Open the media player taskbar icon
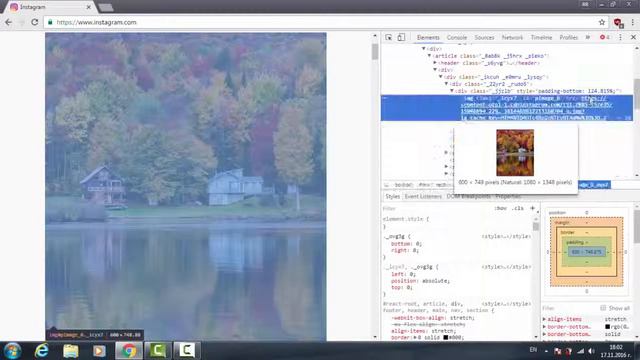640x360 pixels. (99, 351)
